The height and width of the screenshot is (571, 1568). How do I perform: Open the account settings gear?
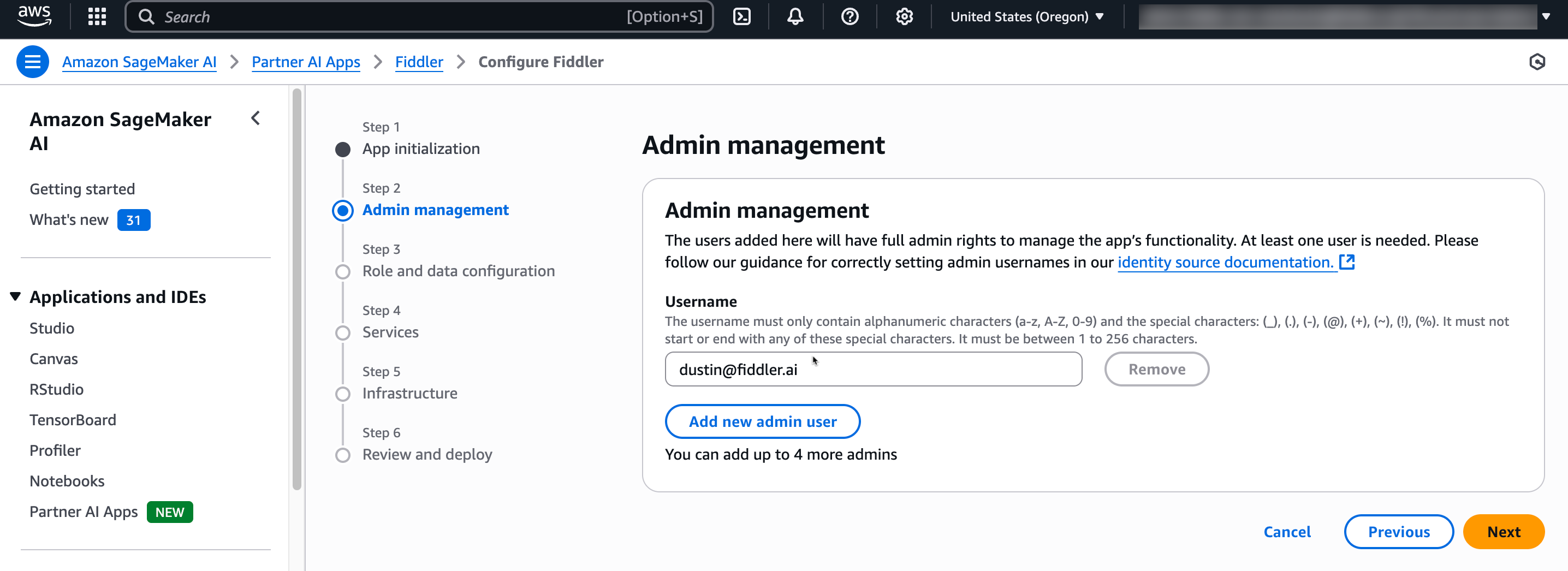[x=904, y=16]
